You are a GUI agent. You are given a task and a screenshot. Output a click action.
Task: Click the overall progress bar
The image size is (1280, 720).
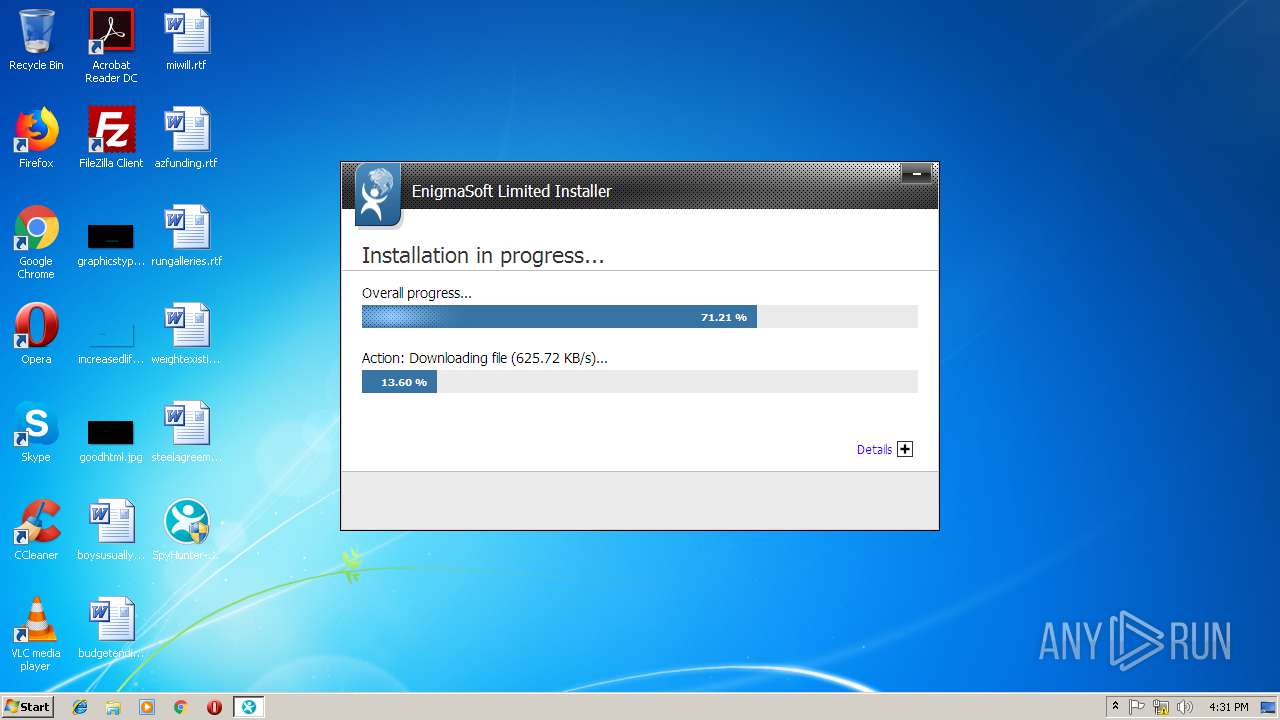click(x=640, y=317)
